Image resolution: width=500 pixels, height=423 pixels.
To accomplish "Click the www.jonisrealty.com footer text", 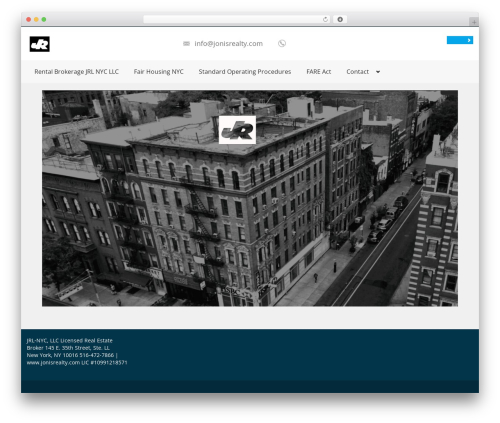I will (x=53, y=362).
